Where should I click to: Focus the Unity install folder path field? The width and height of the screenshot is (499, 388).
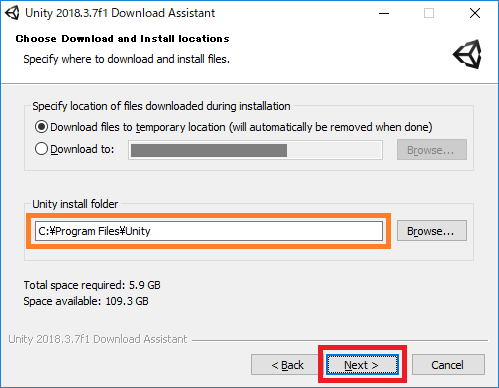(209, 231)
